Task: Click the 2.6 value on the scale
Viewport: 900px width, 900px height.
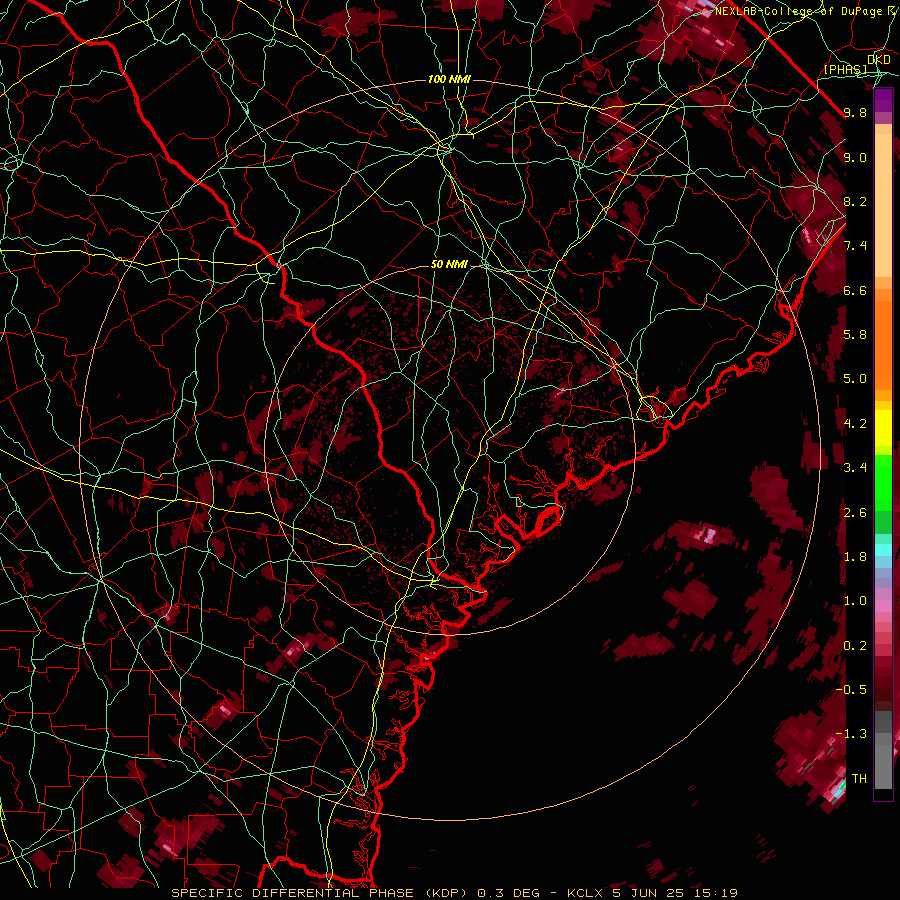Action: tap(855, 513)
